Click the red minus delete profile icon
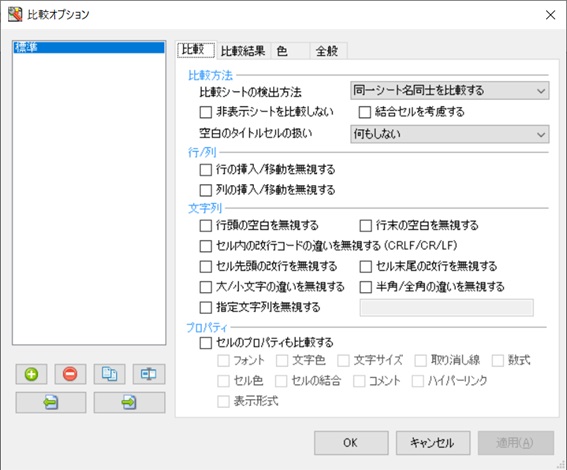Image resolution: width=567 pixels, height=470 pixels. tap(70, 374)
